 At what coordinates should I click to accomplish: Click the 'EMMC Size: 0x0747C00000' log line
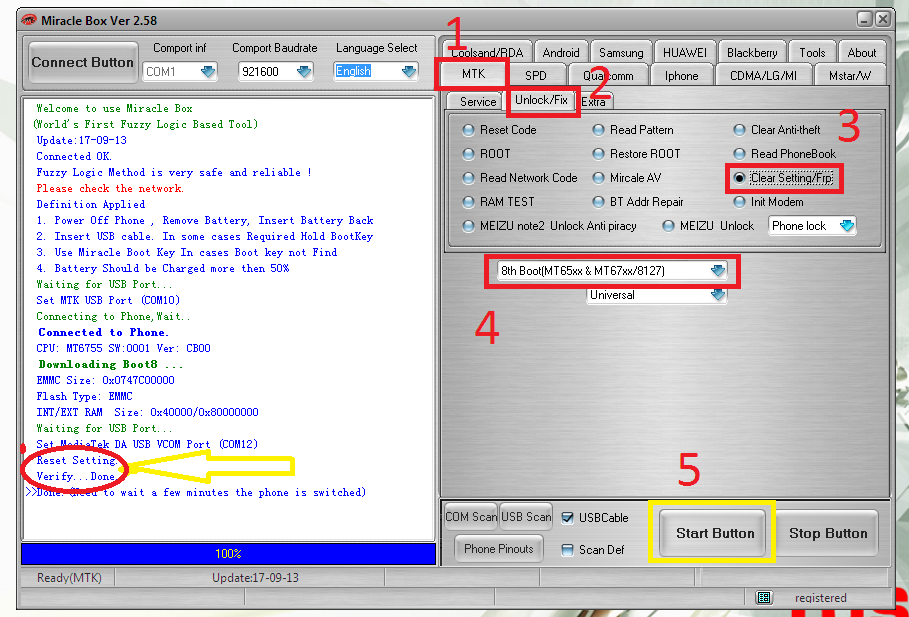[x=105, y=380]
